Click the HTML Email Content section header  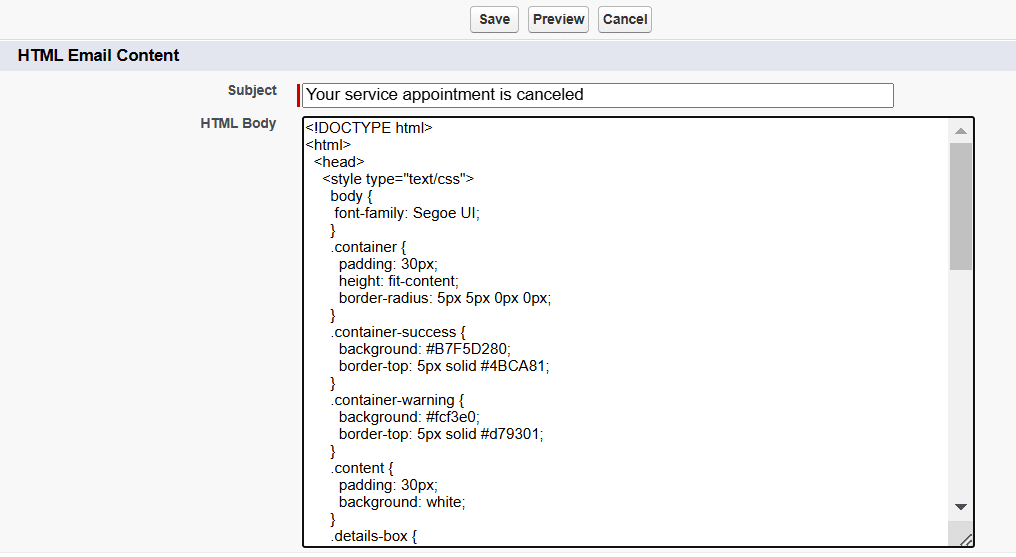click(x=99, y=56)
